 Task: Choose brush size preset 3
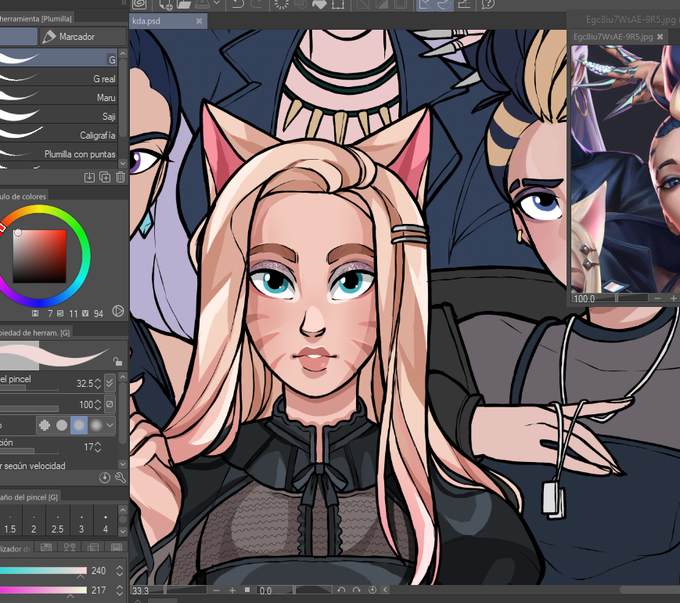pos(81,521)
